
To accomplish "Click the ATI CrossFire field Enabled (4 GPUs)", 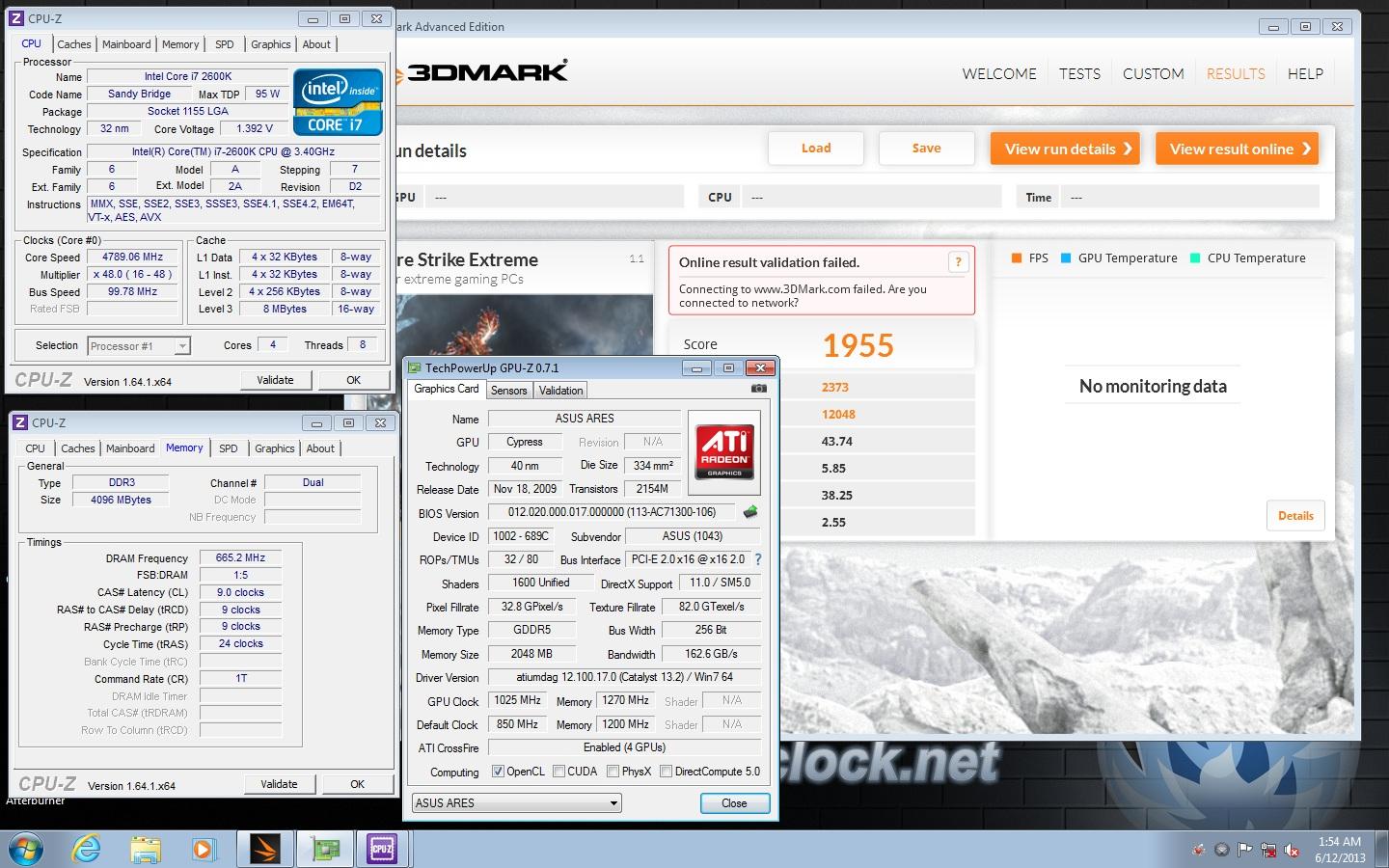I will [624, 747].
